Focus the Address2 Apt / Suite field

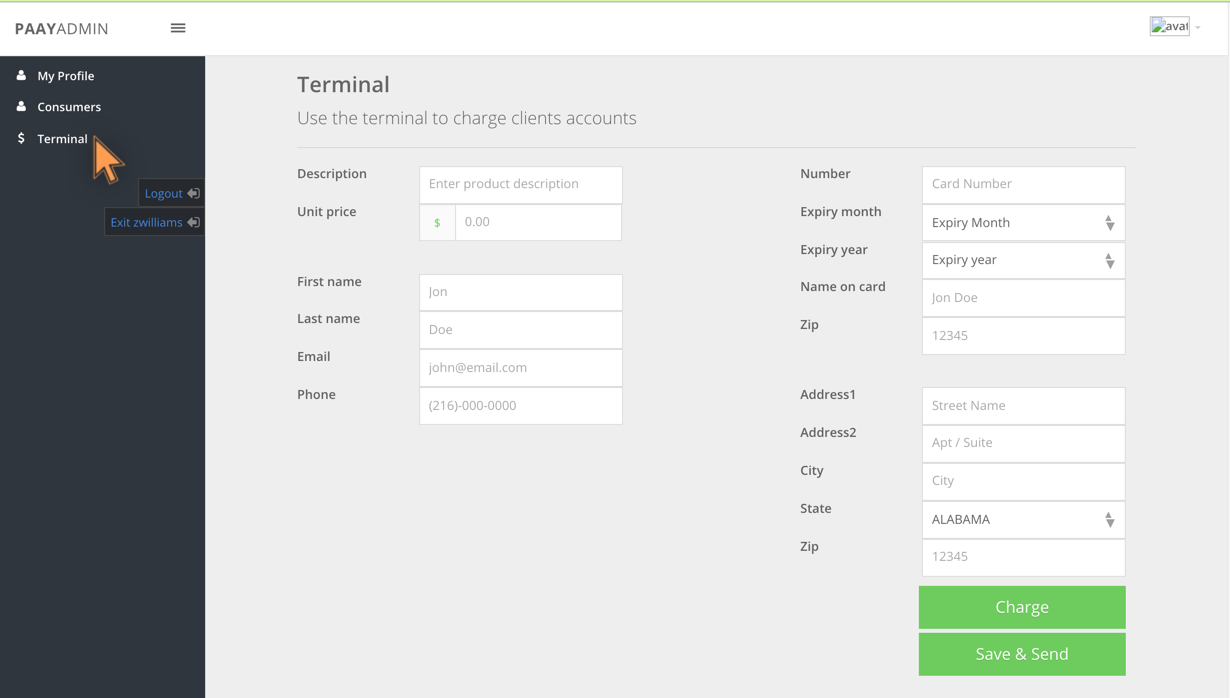(1023, 443)
